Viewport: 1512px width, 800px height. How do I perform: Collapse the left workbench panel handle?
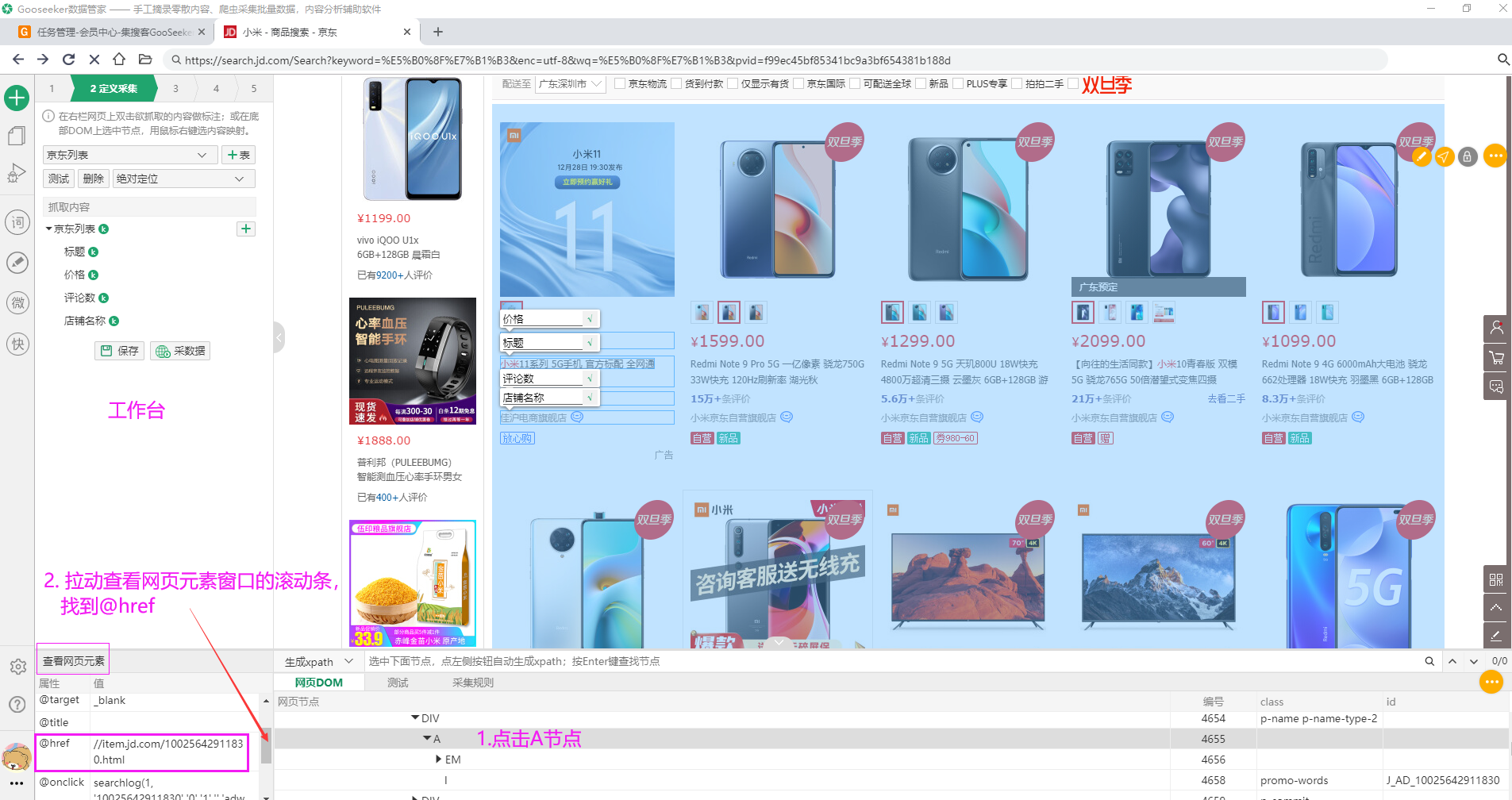pyautogui.click(x=279, y=337)
